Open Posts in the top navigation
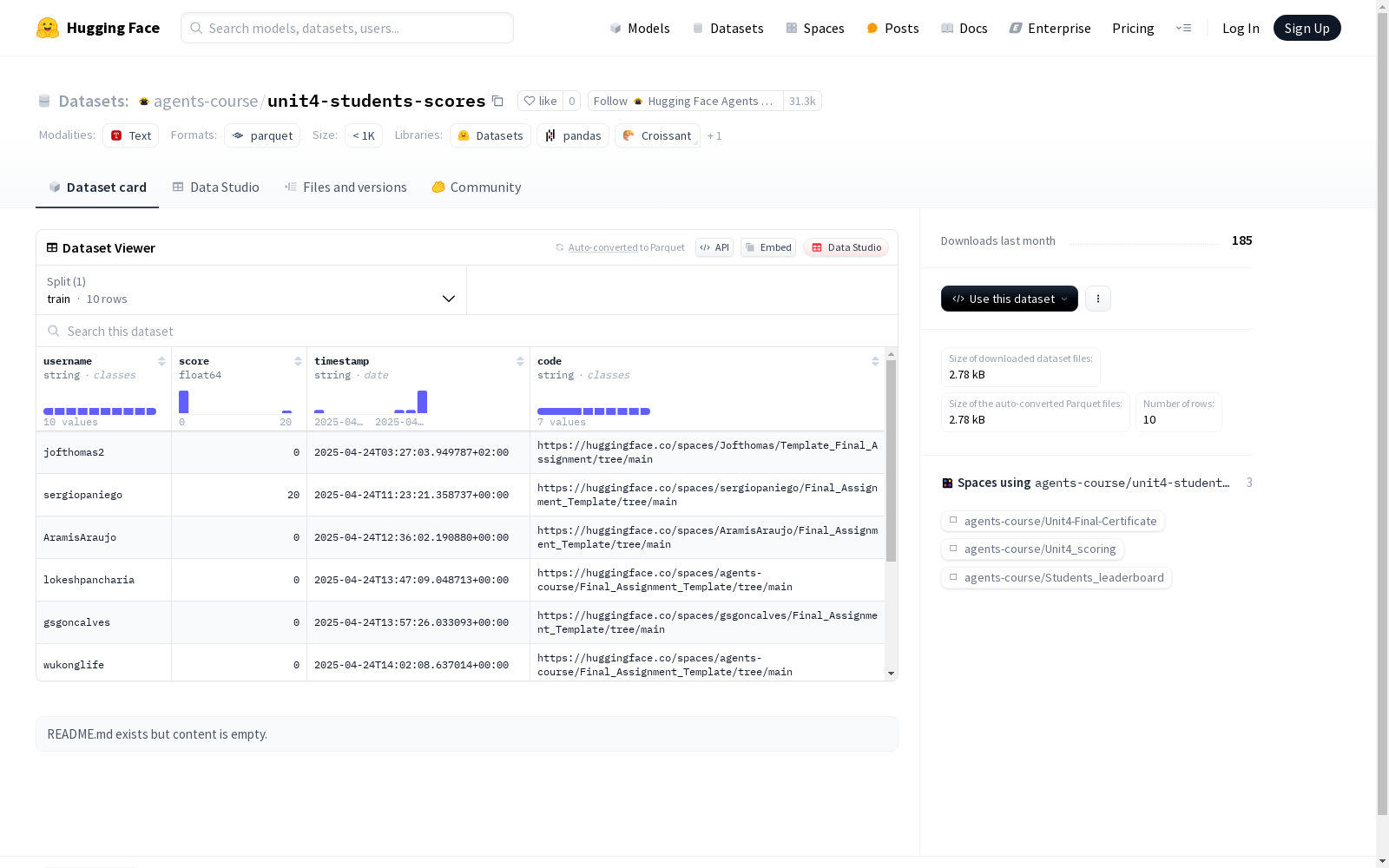The height and width of the screenshot is (868, 1389). pyautogui.click(x=892, y=28)
